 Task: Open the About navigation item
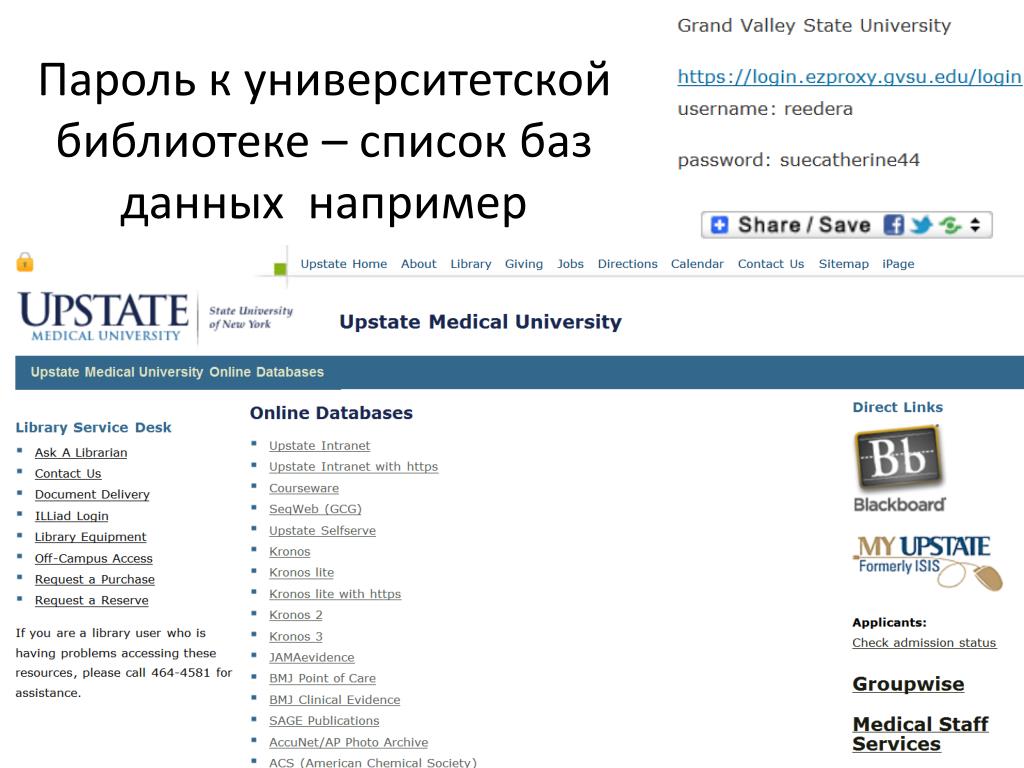[419, 264]
